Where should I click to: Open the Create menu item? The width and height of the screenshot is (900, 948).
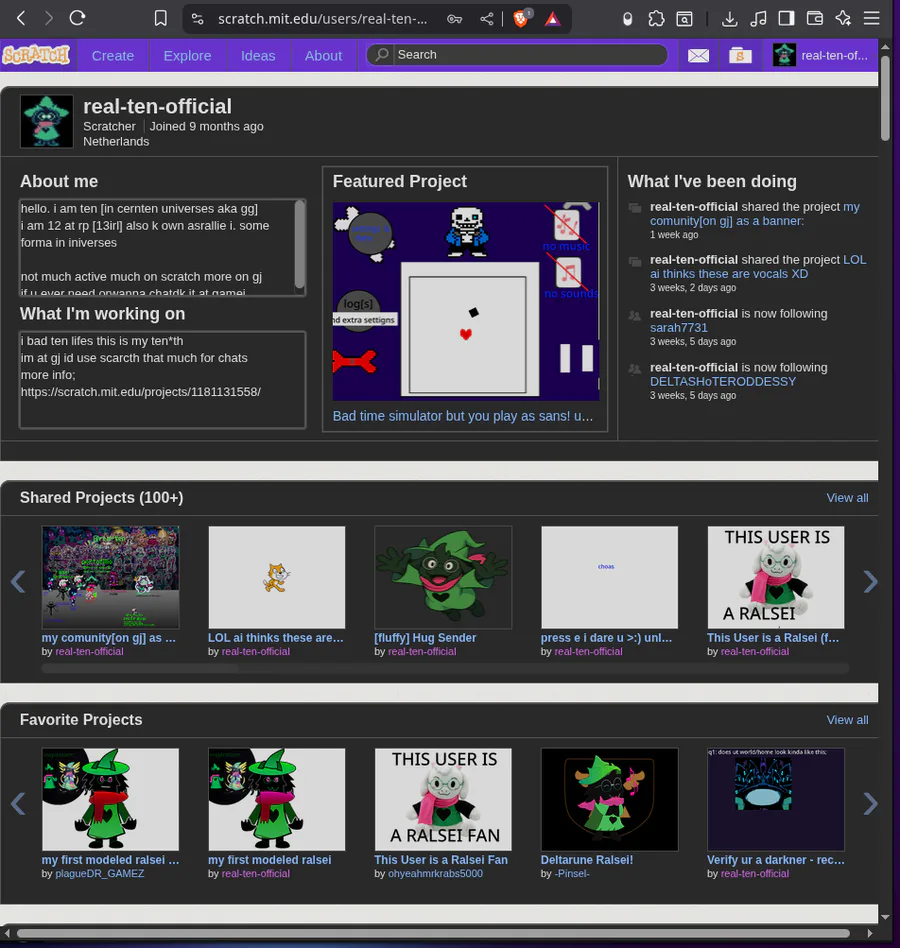[113, 56]
